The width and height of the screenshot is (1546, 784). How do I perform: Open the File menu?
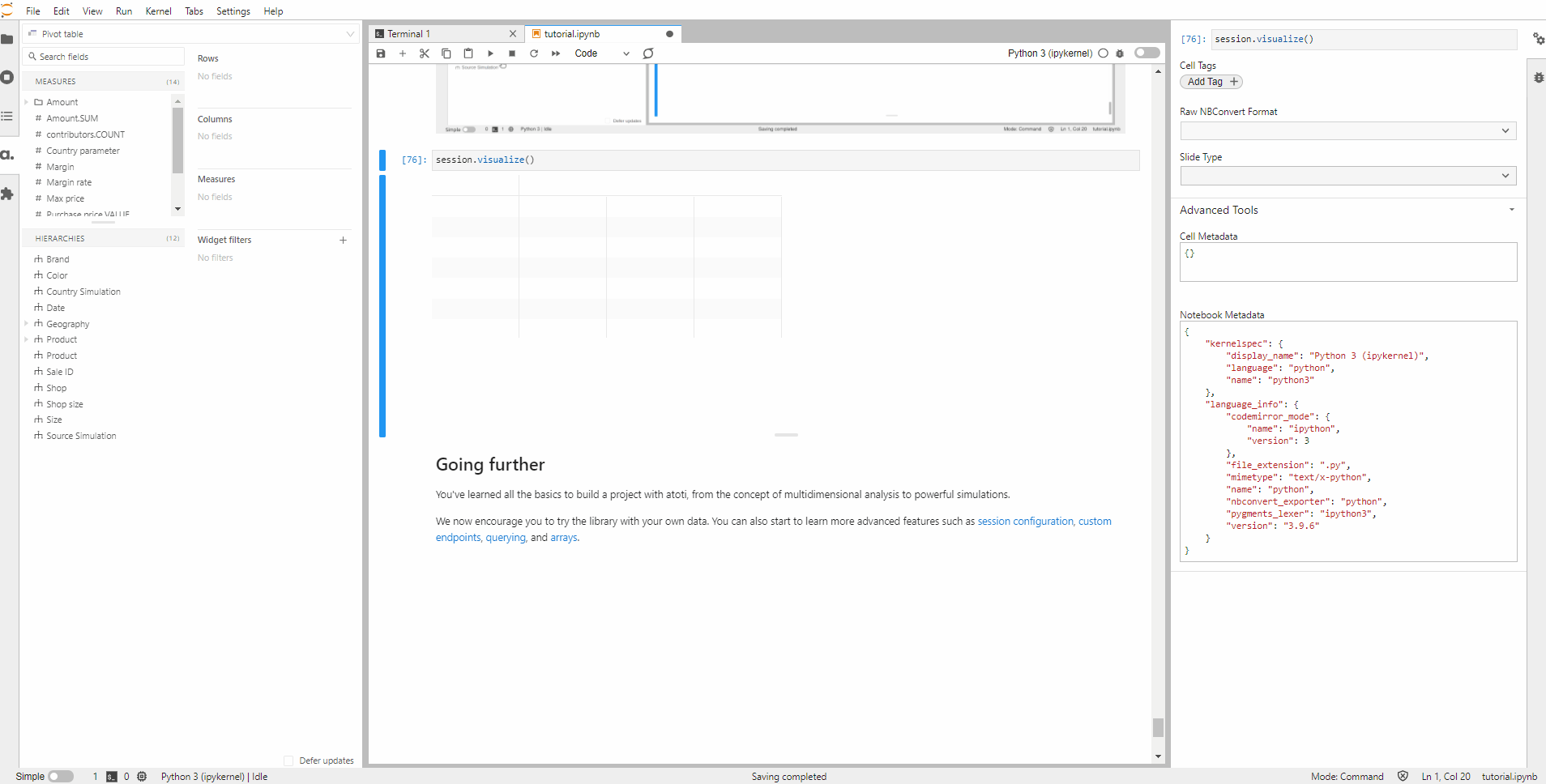click(x=33, y=11)
